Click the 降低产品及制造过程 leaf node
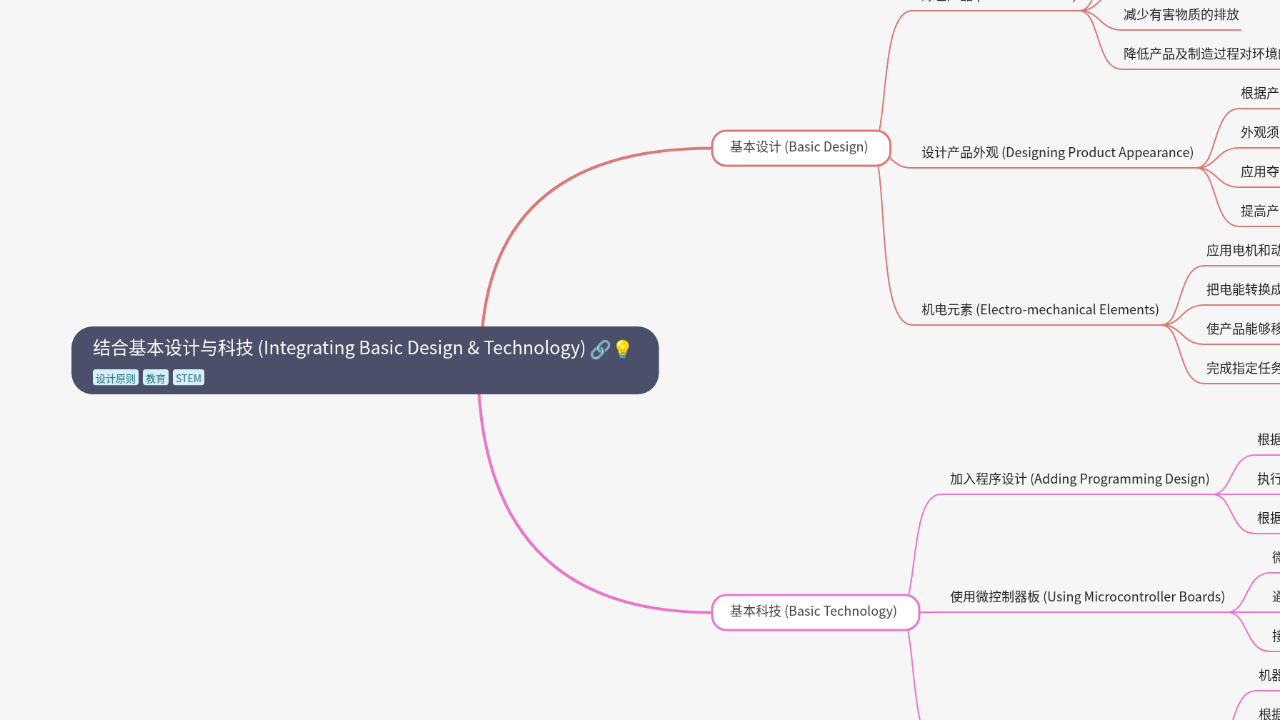Viewport: 1280px width, 720px height. (1201, 54)
